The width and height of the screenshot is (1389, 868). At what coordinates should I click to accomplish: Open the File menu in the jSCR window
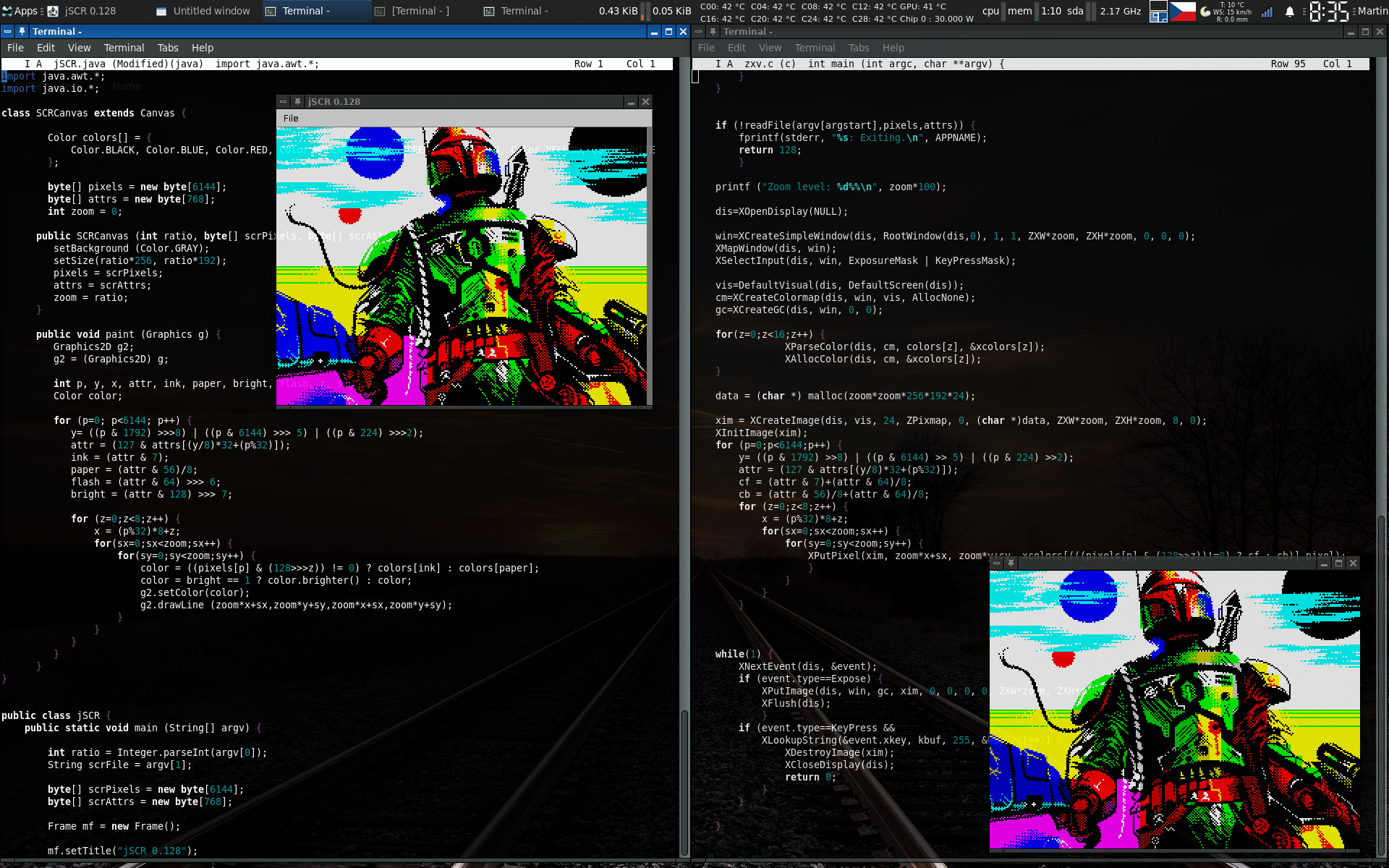(291, 118)
